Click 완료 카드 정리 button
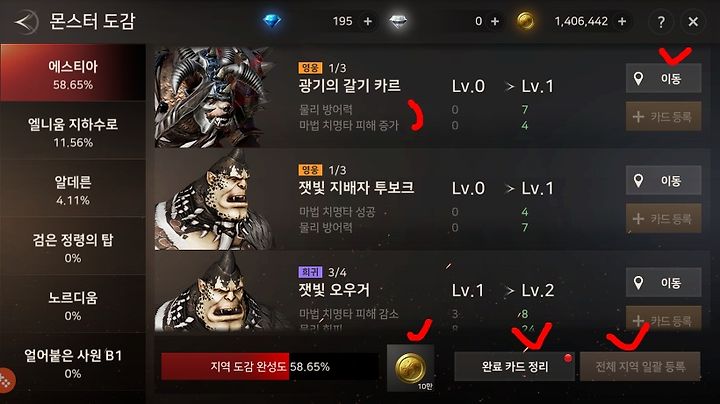720x404 pixels. tap(514, 366)
